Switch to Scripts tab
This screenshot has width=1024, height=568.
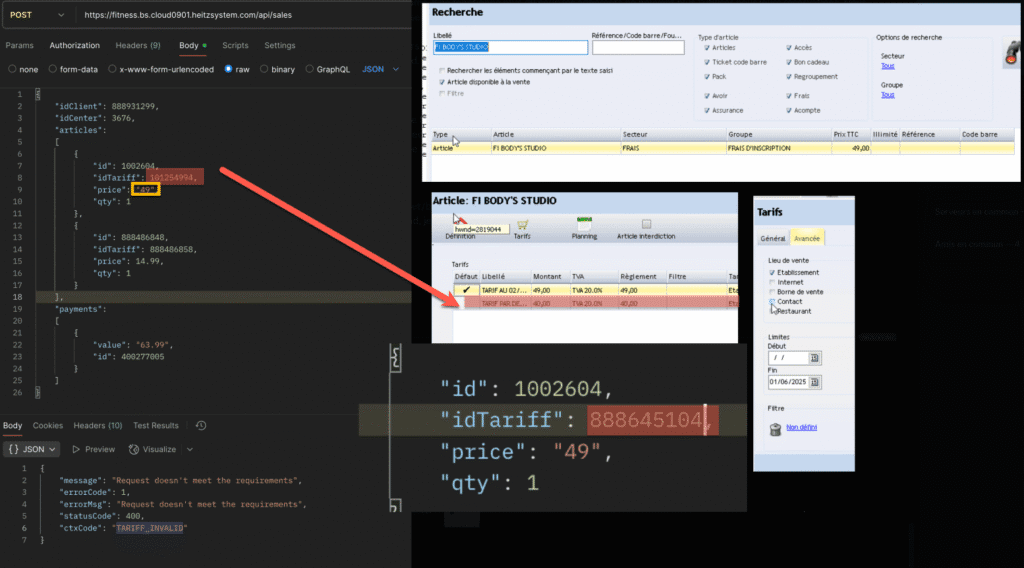(x=235, y=45)
